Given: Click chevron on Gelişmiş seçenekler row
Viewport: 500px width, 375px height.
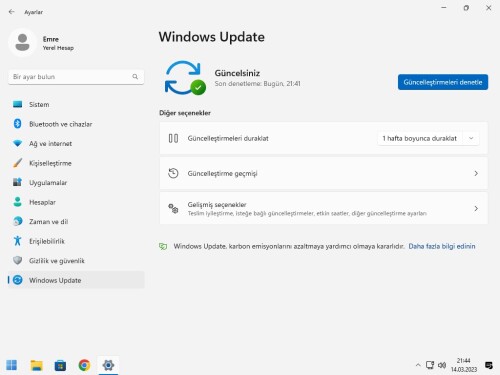Looking at the screenshot, I should tap(476, 209).
